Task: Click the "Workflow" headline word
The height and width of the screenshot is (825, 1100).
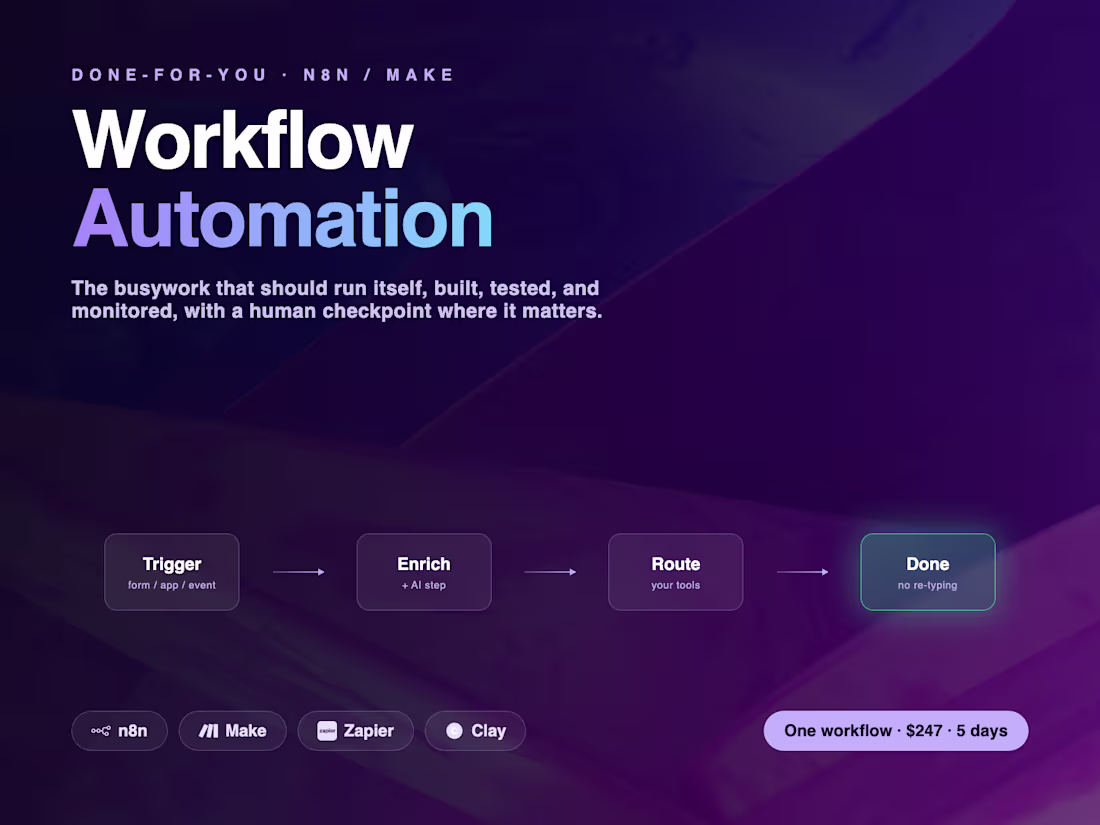Action: (x=243, y=139)
